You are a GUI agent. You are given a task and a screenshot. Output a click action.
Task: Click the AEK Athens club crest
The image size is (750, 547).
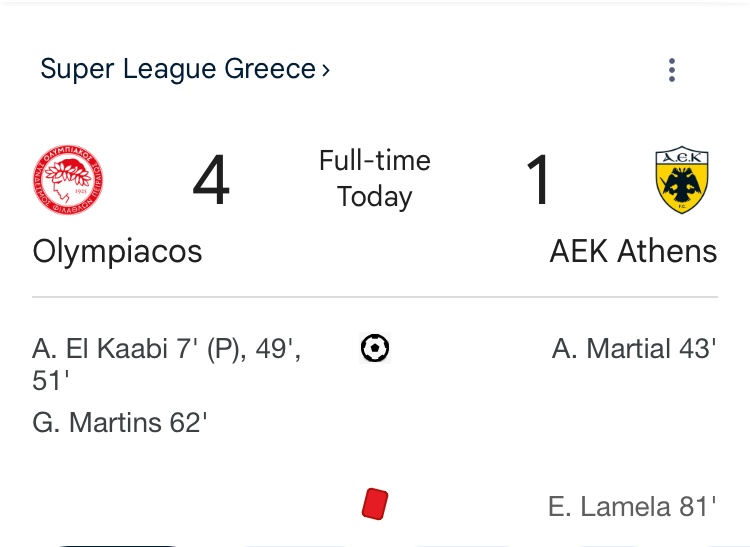[x=682, y=180]
